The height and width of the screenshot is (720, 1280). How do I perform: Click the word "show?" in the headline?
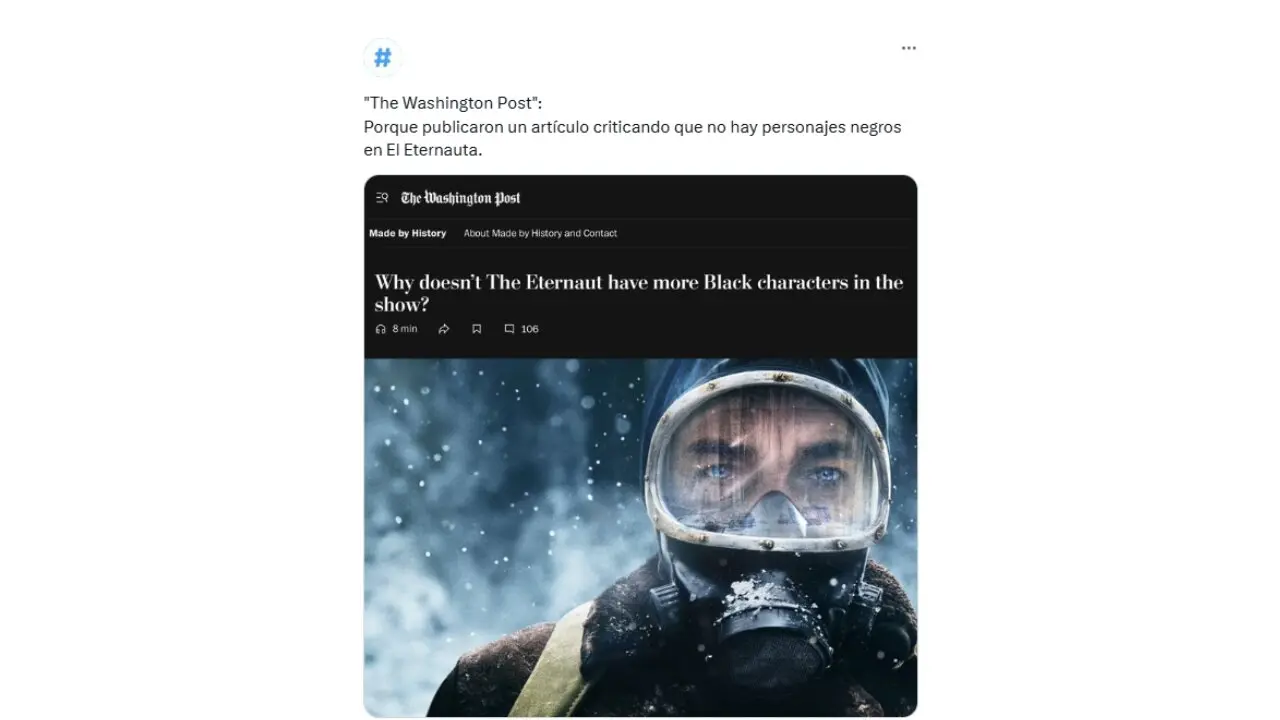tap(402, 305)
